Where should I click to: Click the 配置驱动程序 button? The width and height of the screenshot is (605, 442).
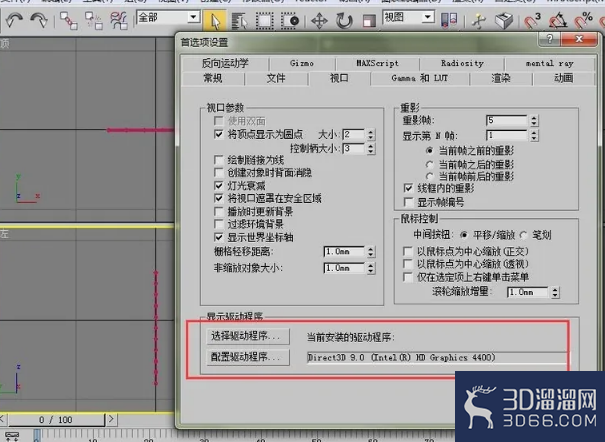point(248,357)
